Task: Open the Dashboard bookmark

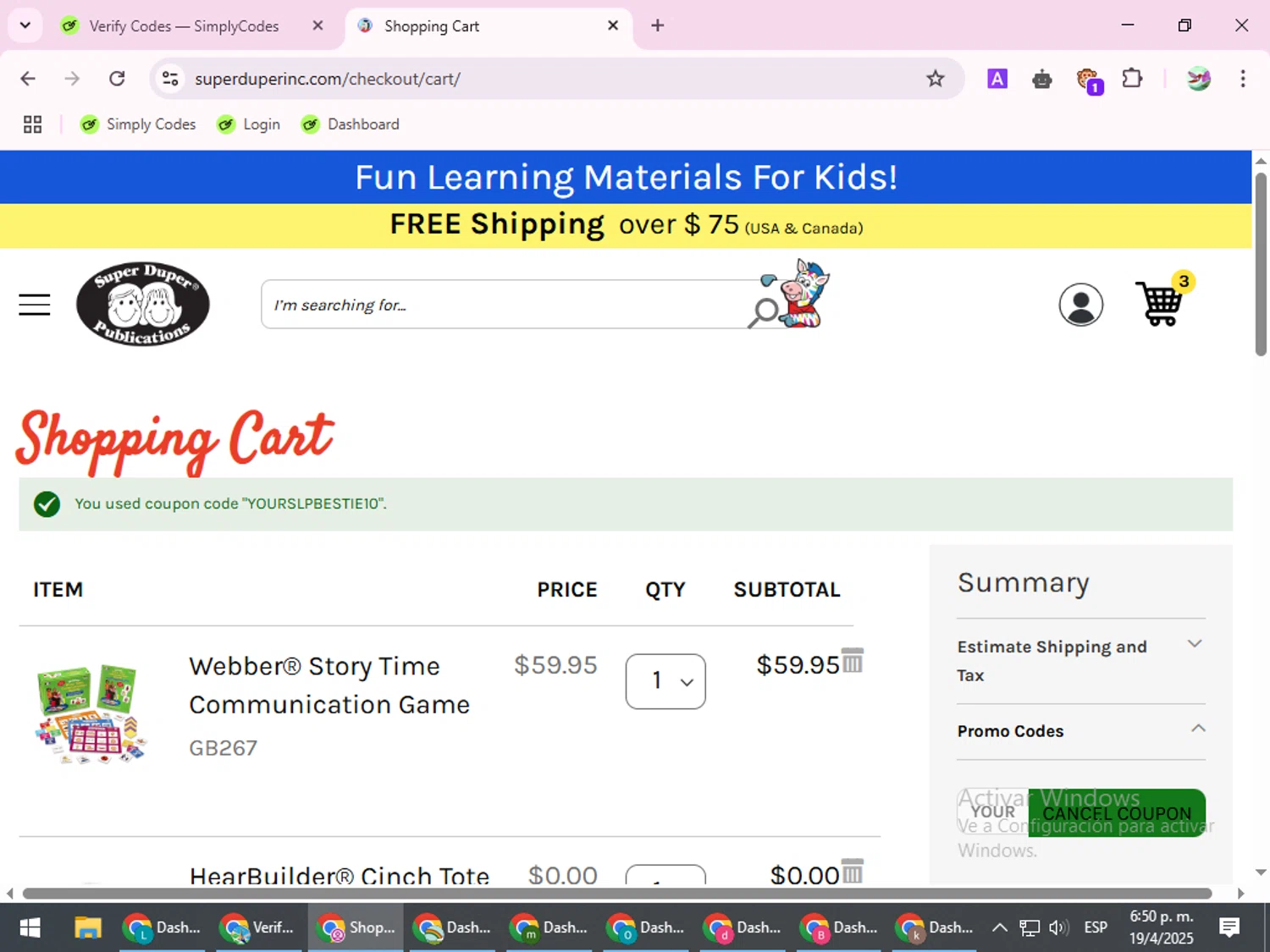Action: [x=351, y=124]
